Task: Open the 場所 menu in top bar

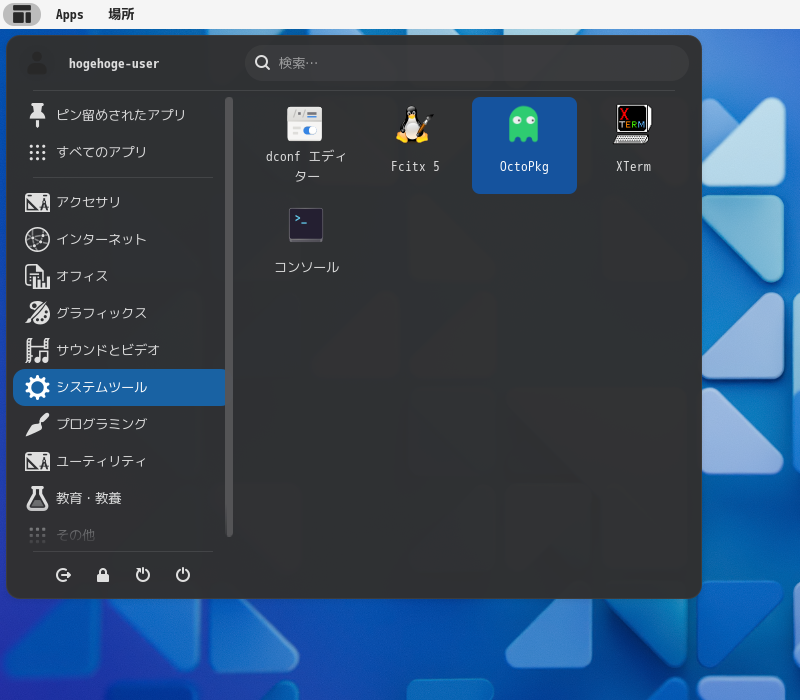Action: (x=121, y=14)
